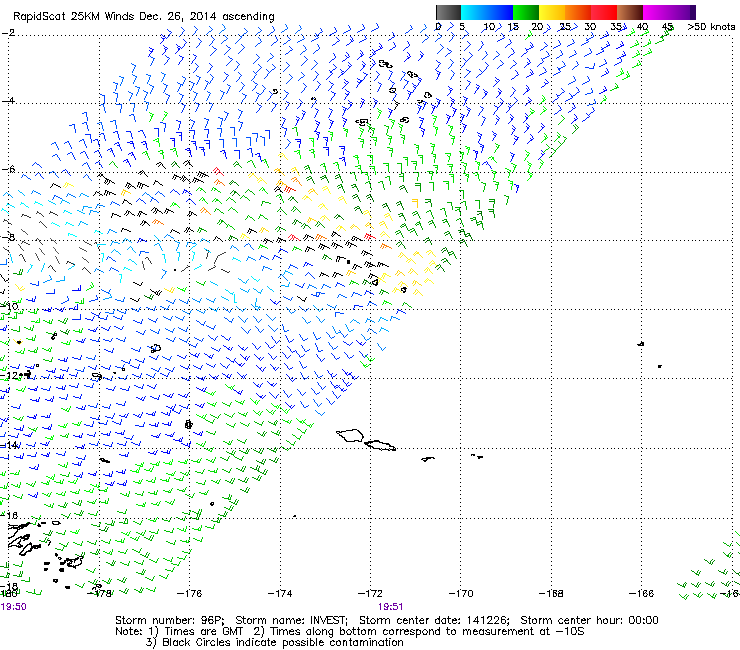The image size is (740, 650).
Task: Click the "19:50" pass time label
Action: (x=14, y=607)
